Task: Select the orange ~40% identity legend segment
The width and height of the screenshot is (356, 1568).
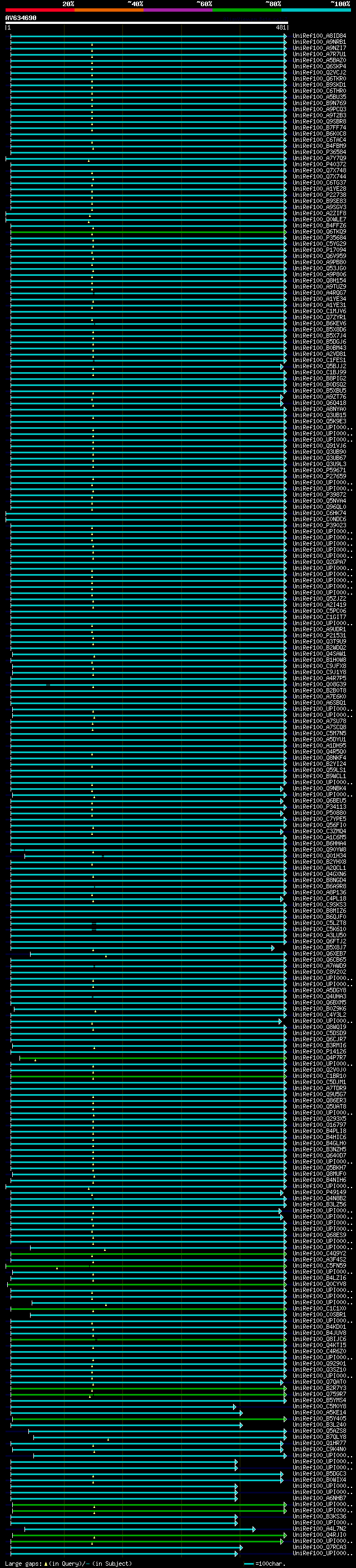Action: 109,10
